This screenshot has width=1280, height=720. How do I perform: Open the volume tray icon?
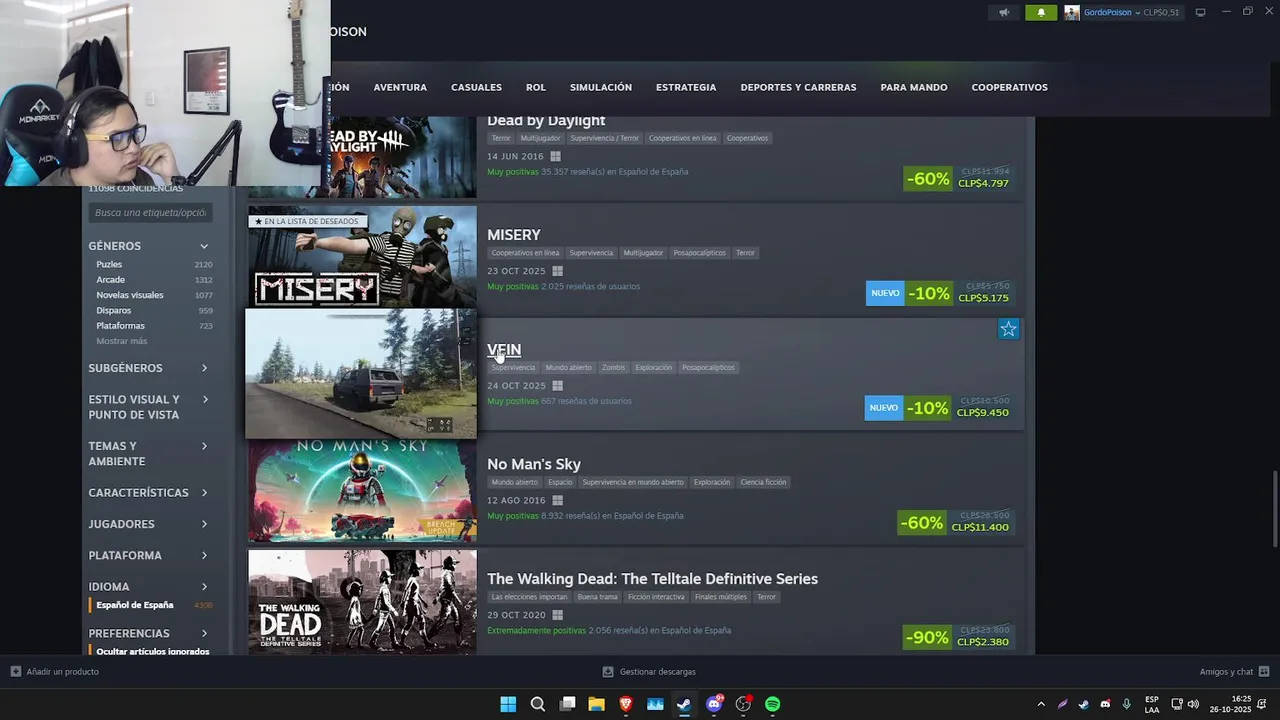click(1193, 704)
